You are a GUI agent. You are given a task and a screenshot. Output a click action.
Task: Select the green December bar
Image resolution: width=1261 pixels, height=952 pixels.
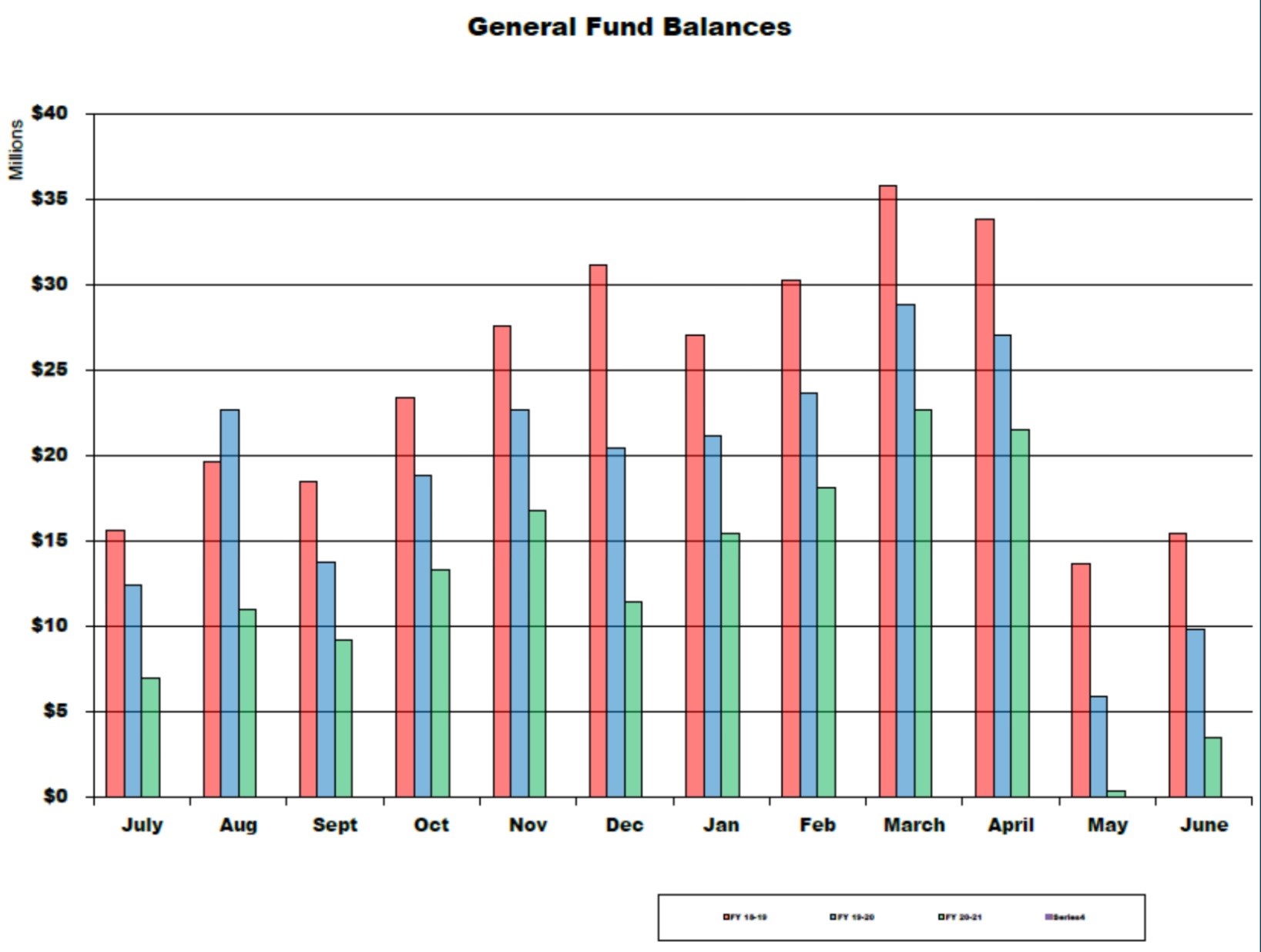[633, 699]
